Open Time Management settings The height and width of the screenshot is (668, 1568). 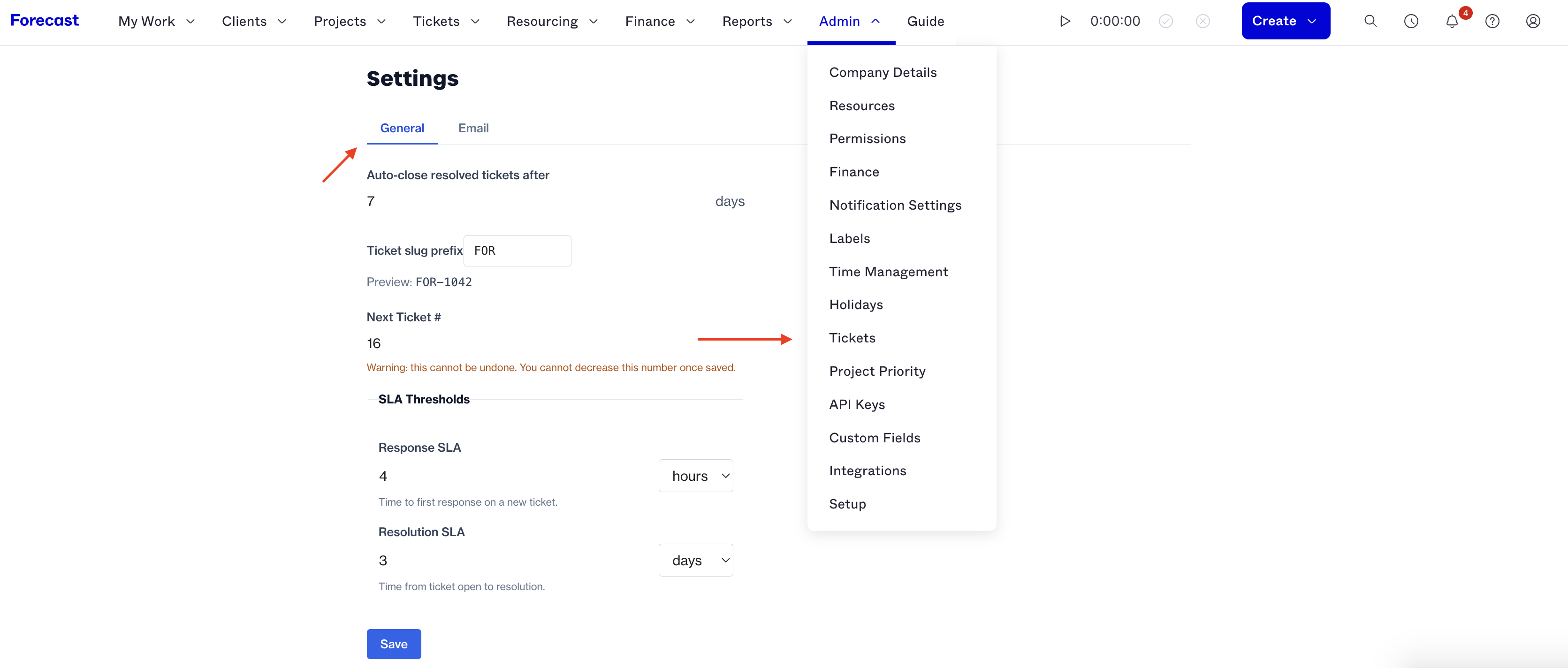[x=888, y=272]
